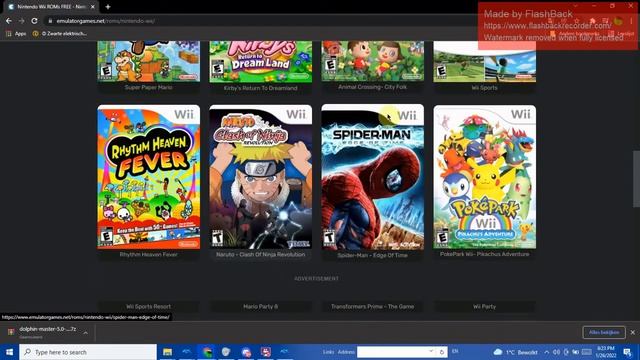Open File Explorer from the taskbar

pos(167,352)
